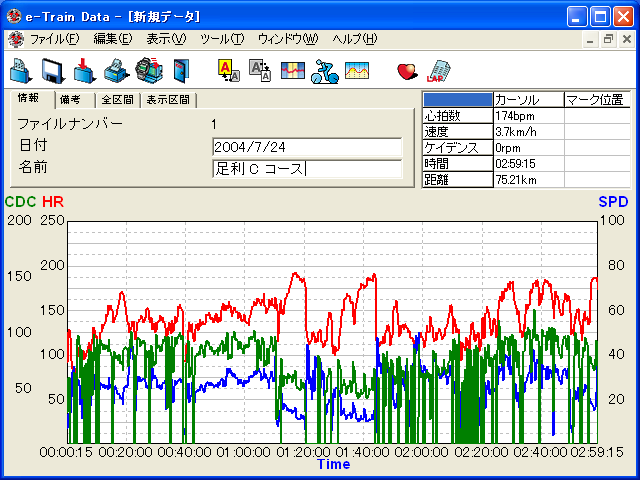
Task: Click the printer icon in toolbar
Action: click(x=116, y=70)
